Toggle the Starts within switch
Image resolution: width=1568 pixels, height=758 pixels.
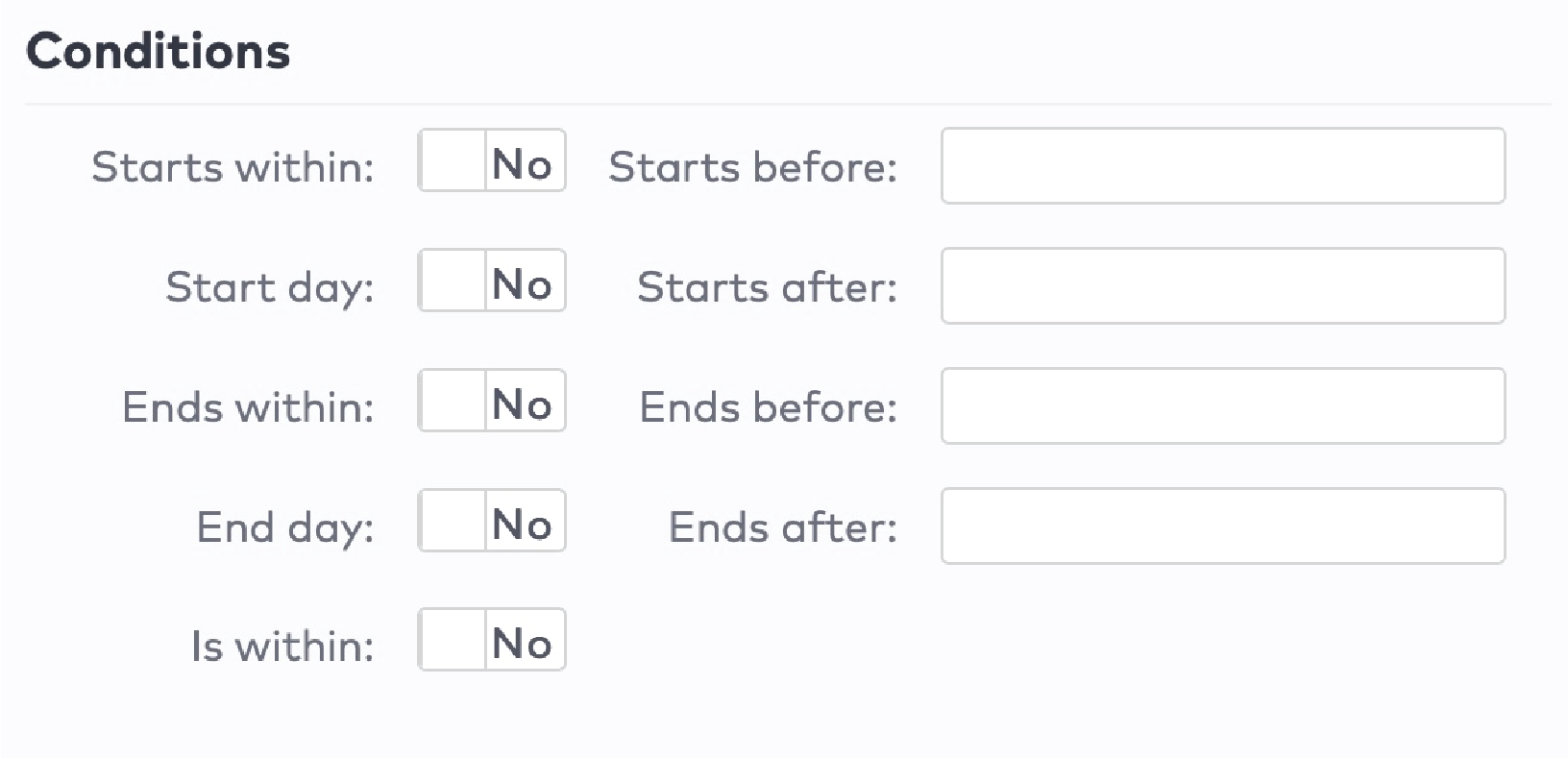[492, 161]
